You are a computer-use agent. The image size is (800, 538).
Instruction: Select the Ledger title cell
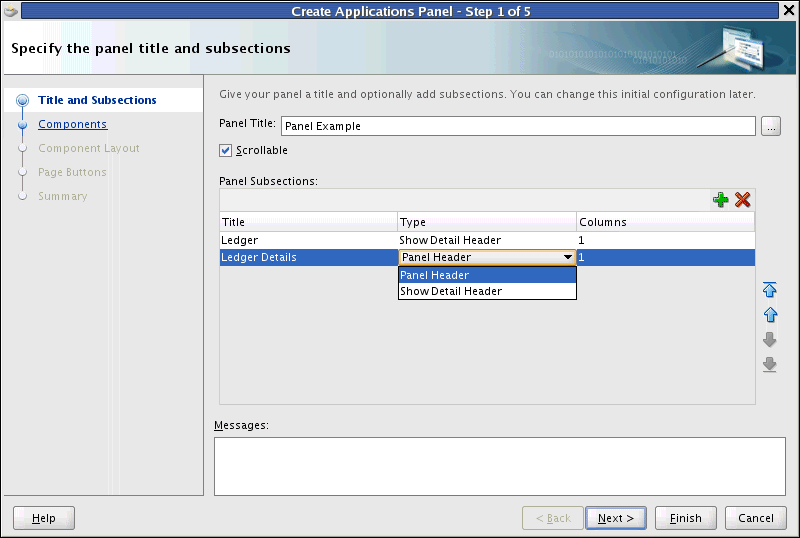coord(309,240)
